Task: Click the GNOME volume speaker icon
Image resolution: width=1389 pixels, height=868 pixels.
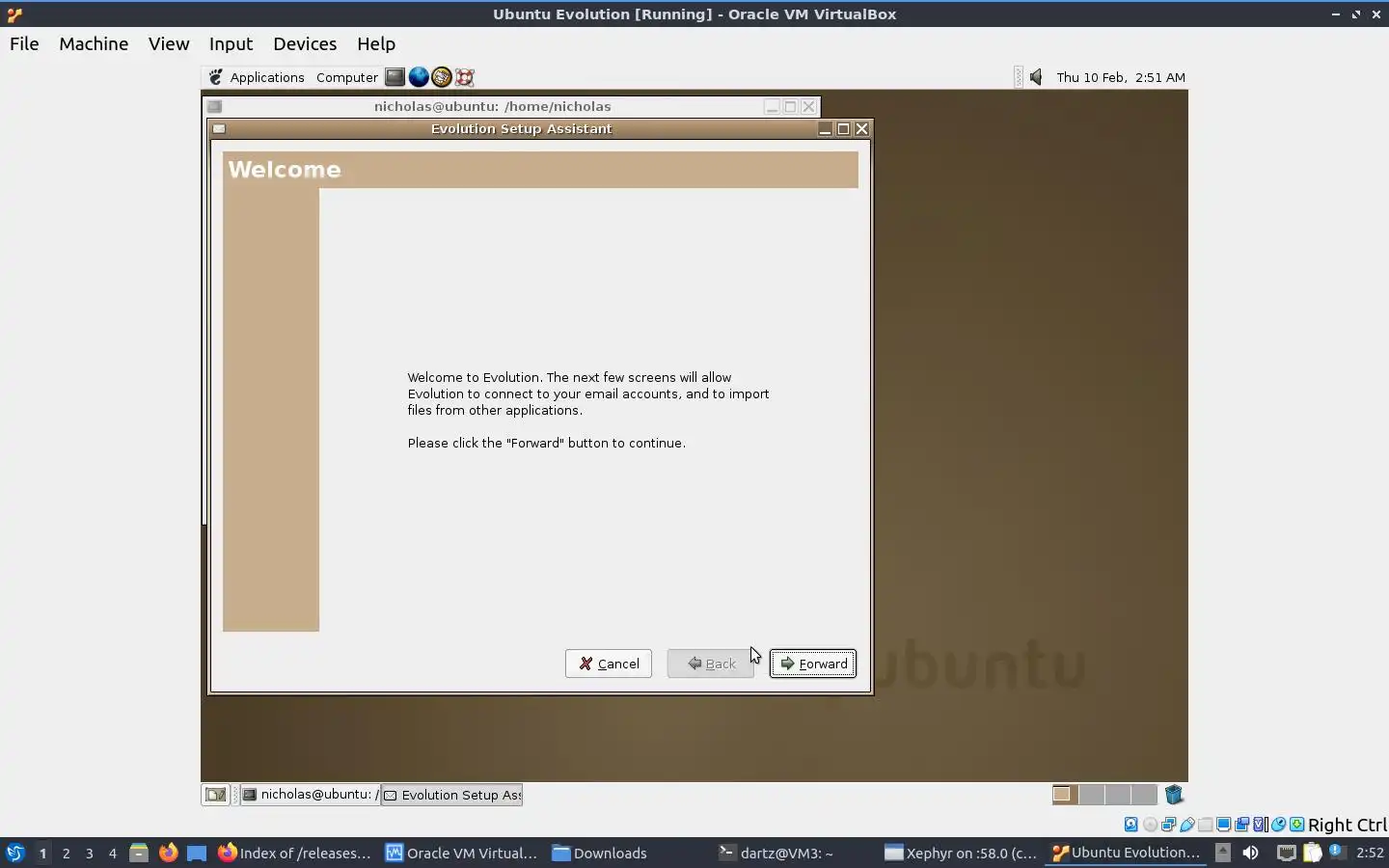Action: [1036, 77]
